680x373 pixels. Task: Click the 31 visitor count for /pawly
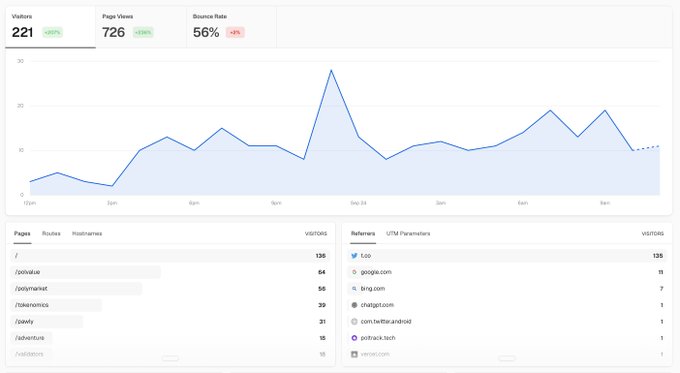click(322, 322)
